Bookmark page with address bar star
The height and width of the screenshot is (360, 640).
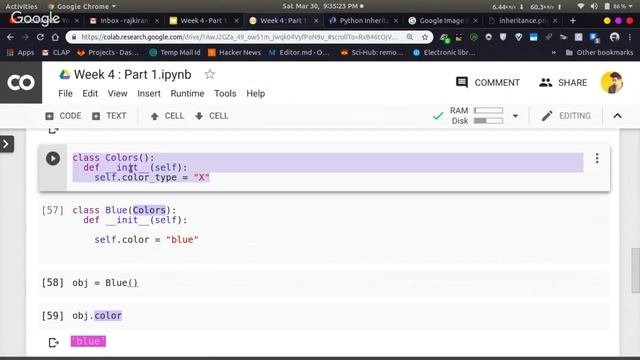click(425, 37)
